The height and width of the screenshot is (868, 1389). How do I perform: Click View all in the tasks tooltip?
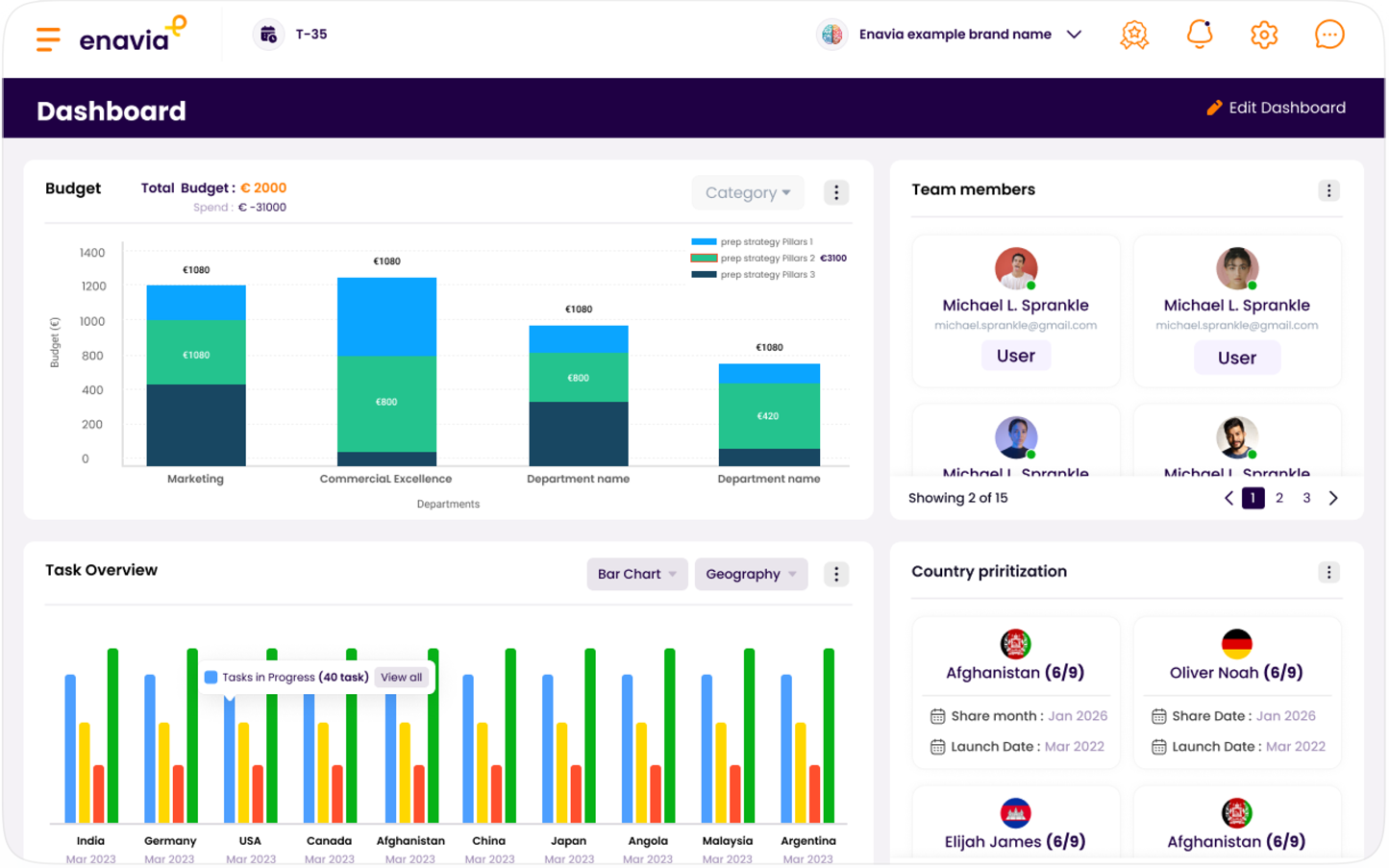click(x=401, y=677)
